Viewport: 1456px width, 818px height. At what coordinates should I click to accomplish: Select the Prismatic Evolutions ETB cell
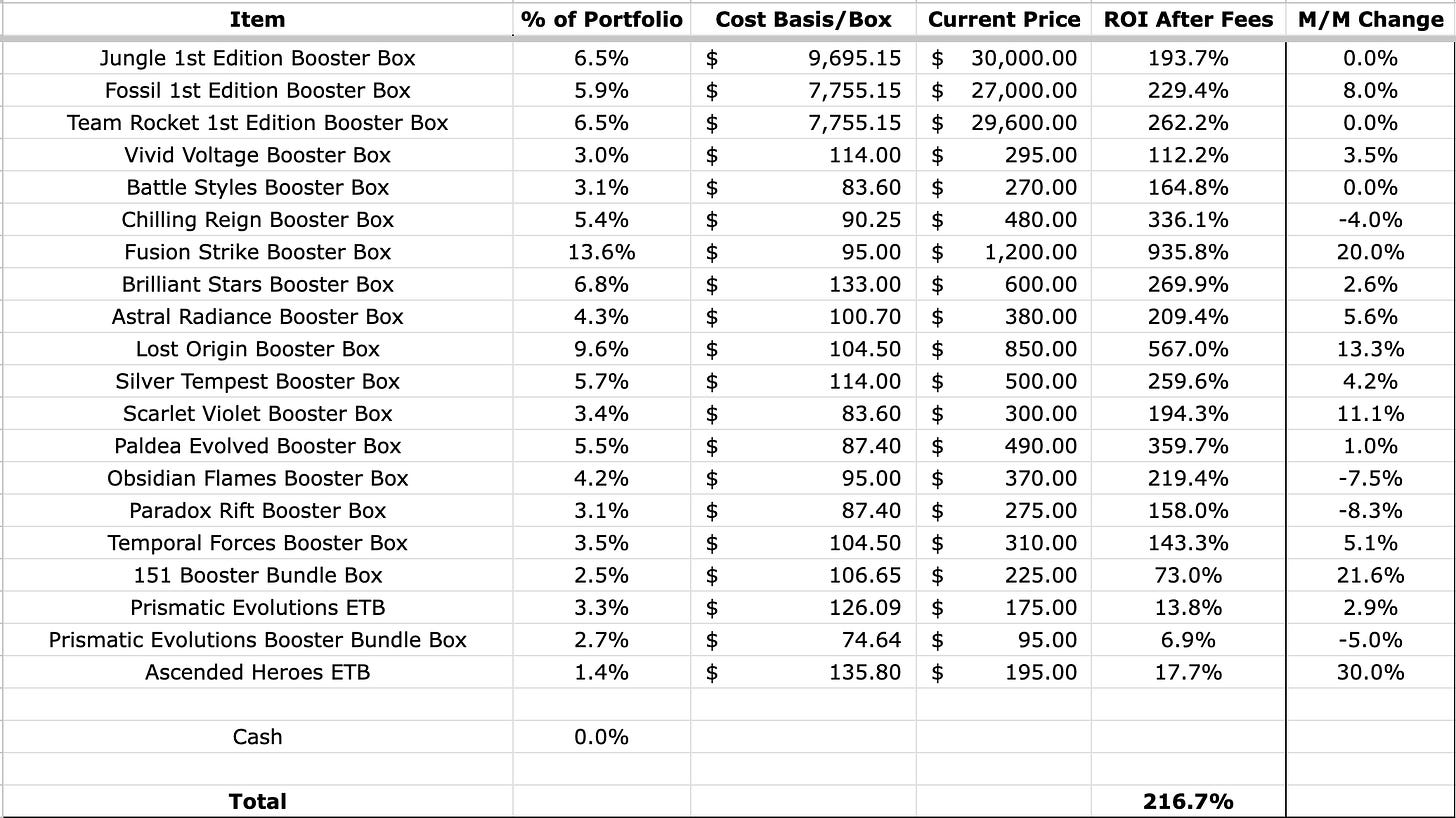(x=257, y=608)
